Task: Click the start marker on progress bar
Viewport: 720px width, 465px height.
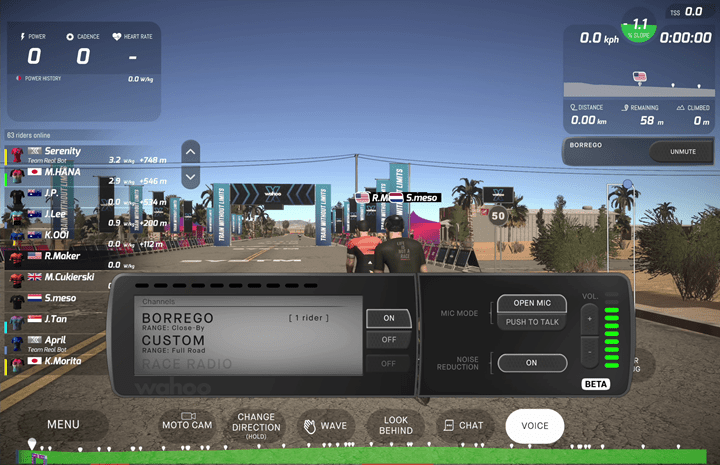Action: 32,443
